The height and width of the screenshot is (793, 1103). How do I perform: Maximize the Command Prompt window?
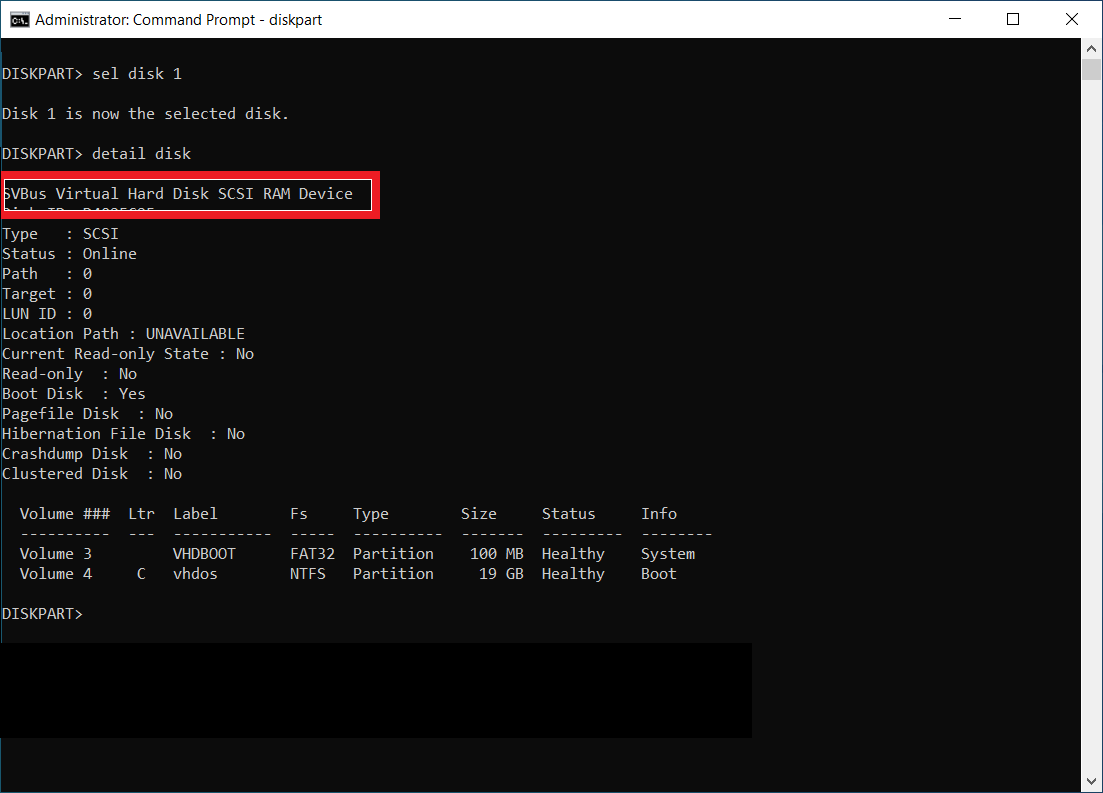click(1013, 19)
